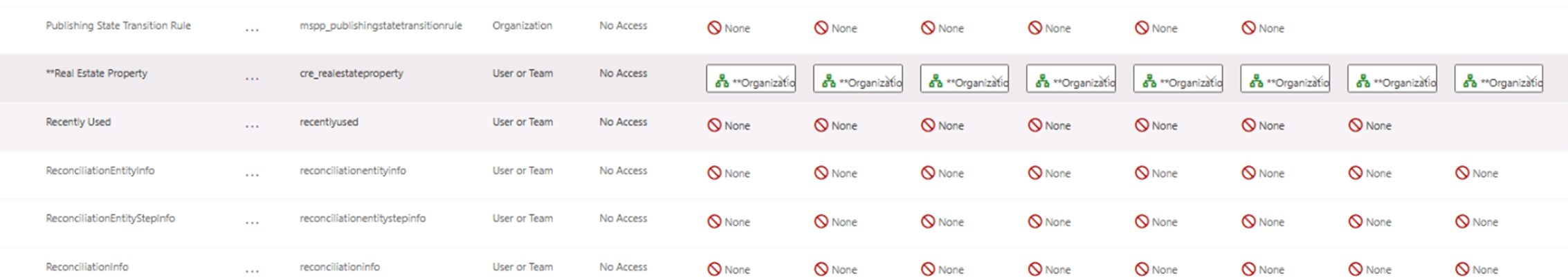
Task: Click first None privilege in ReconciliationInfo row
Action: (729, 270)
